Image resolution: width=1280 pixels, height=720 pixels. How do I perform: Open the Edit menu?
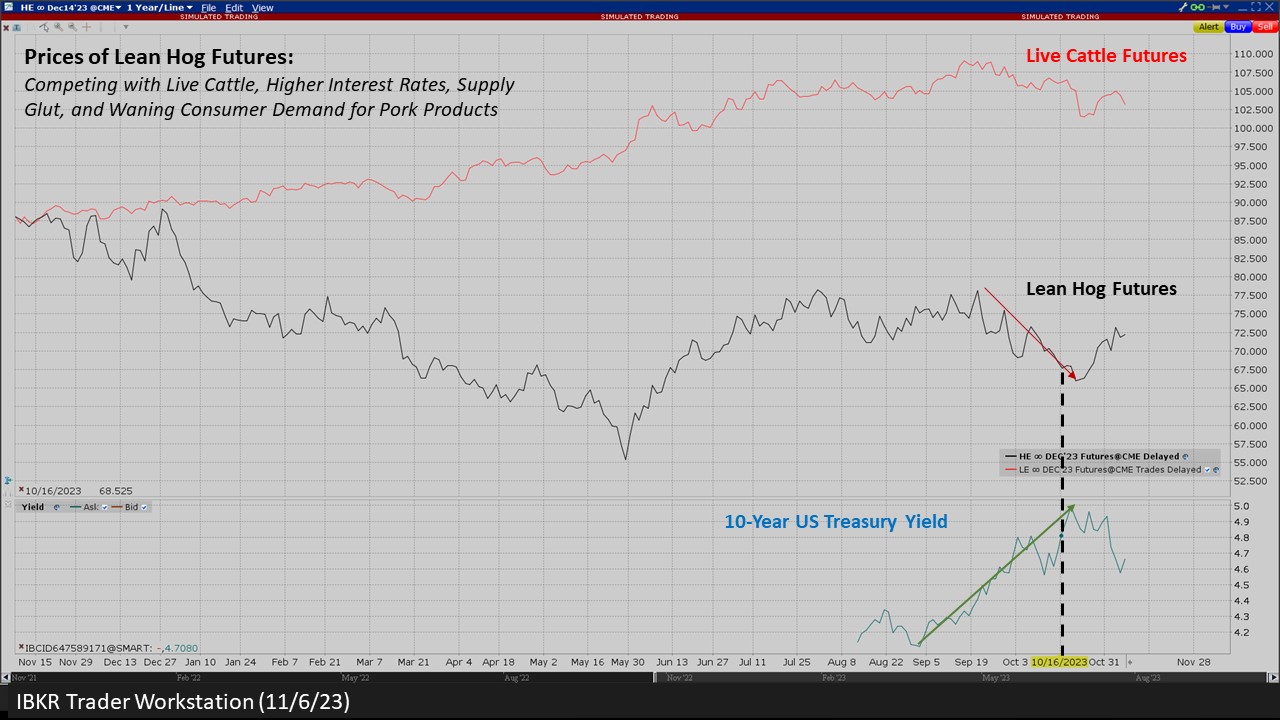pyautogui.click(x=234, y=8)
